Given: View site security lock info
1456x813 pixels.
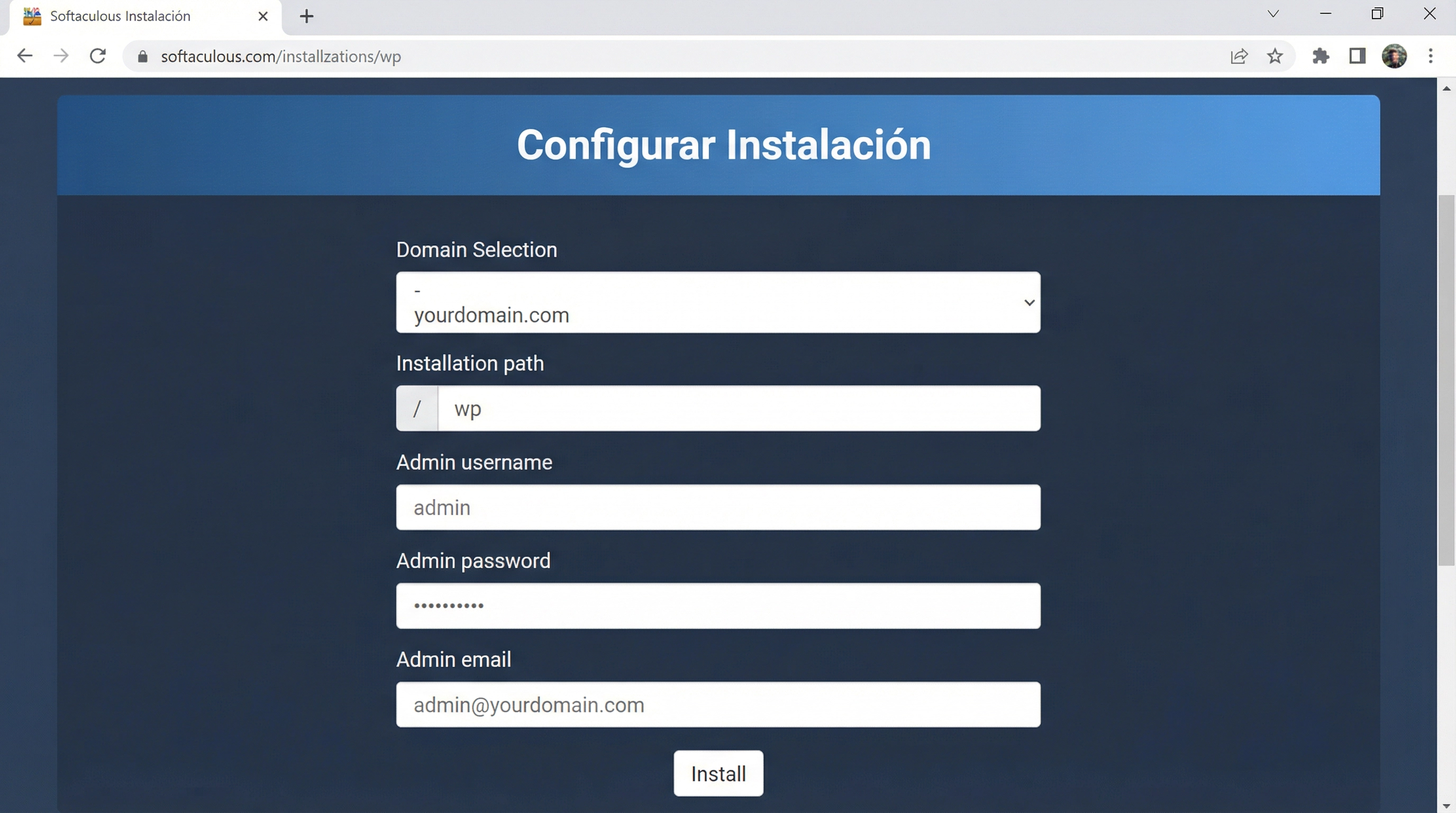Looking at the screenshot, I should tap(142, 57).
